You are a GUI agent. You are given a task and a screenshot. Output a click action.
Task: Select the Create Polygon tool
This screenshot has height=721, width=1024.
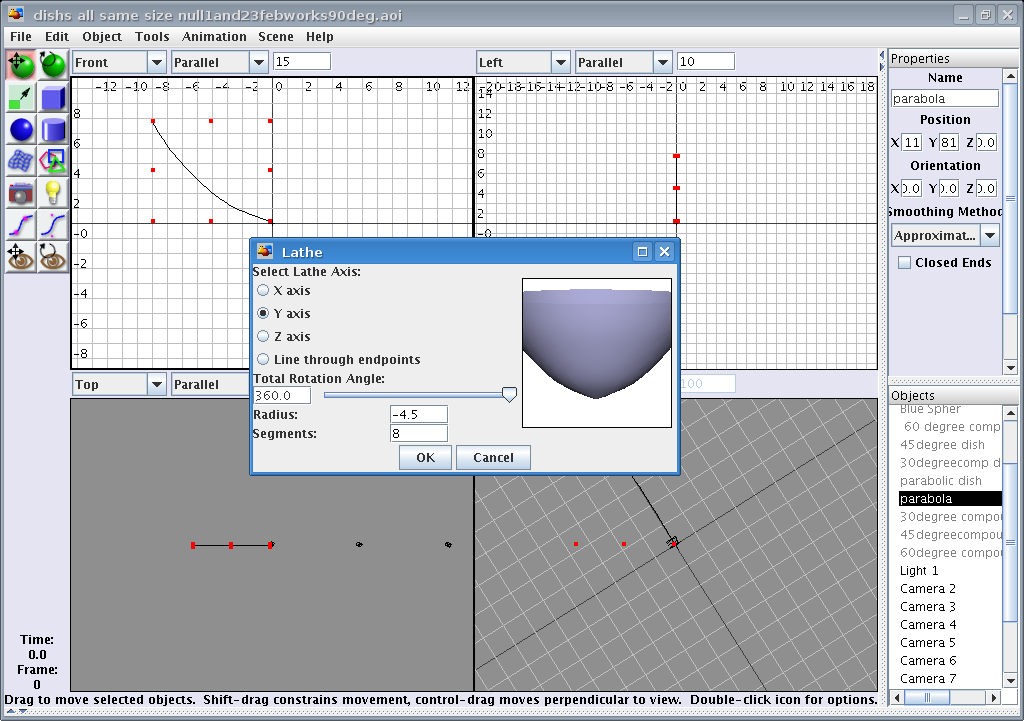[x=53, y=161]
